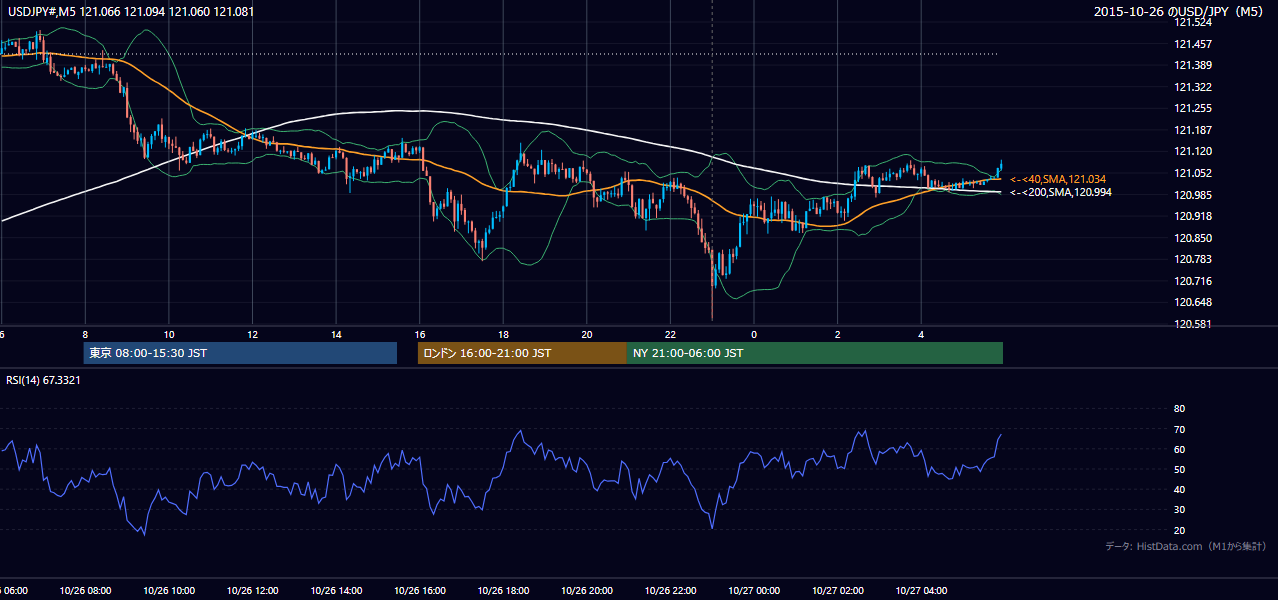Click the 10/26 12:00 time axis label
The width and height of the screenshot is (1278, 600).
252,590
